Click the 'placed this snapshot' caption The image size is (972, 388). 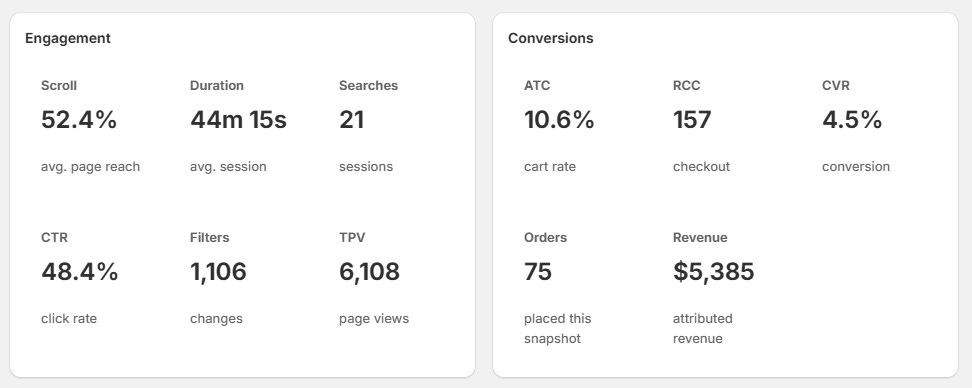(x=558, y=328)
